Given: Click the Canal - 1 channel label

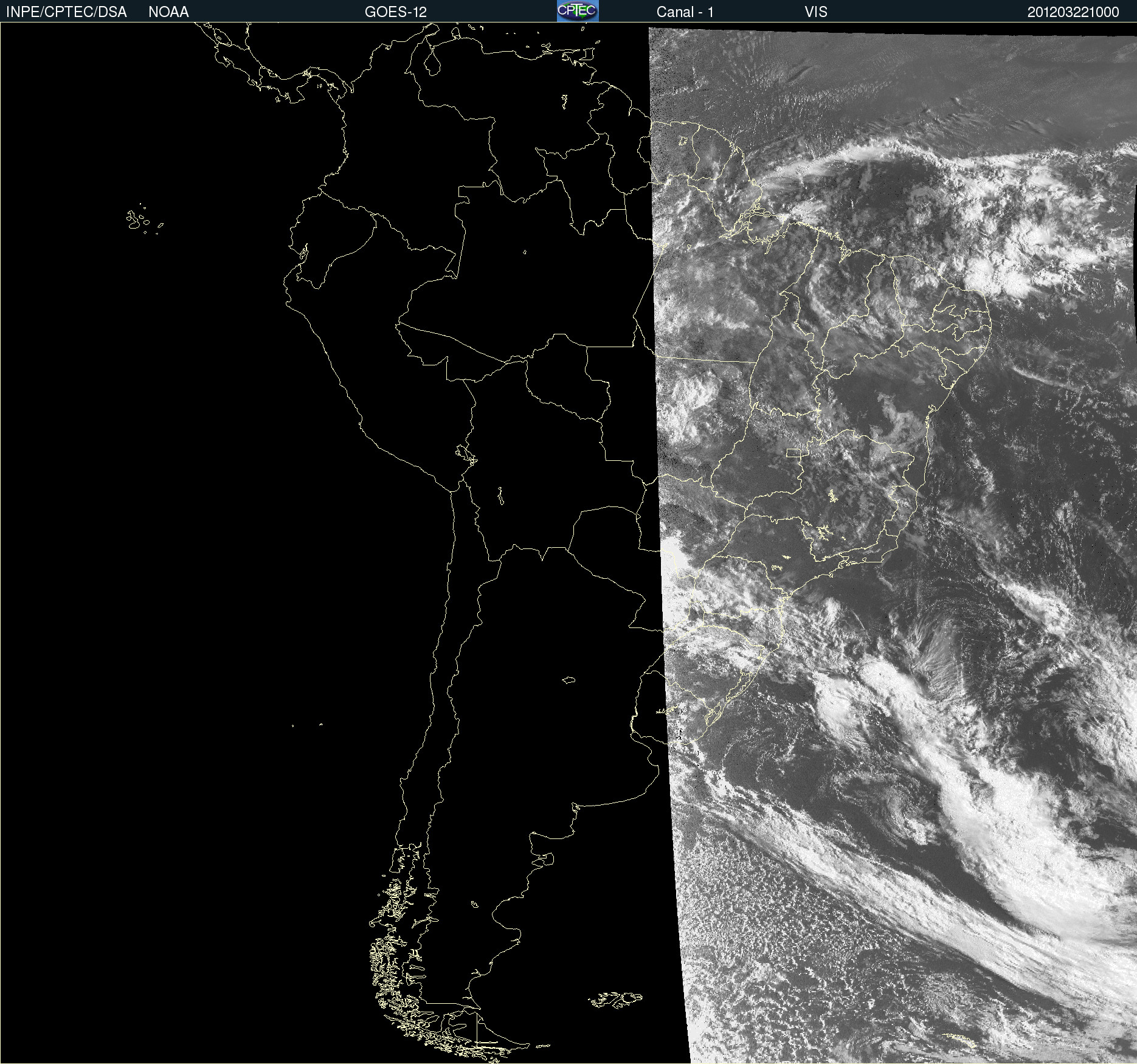Looking at the screenshot, I should coord(685,12).
